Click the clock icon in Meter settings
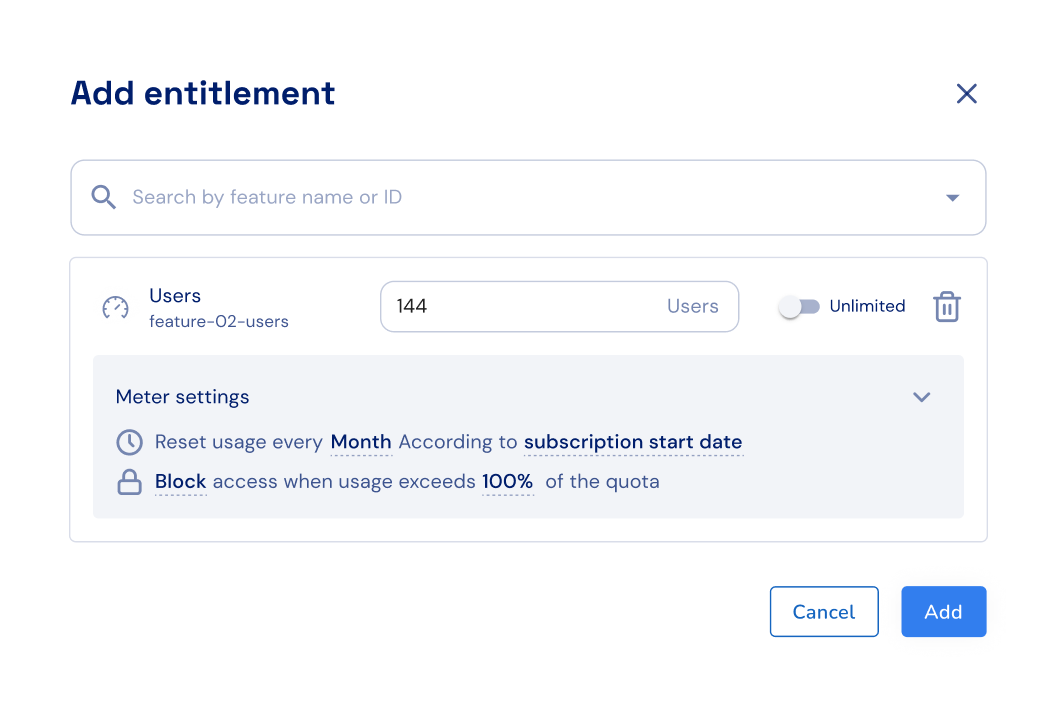 tap(129, 442)
